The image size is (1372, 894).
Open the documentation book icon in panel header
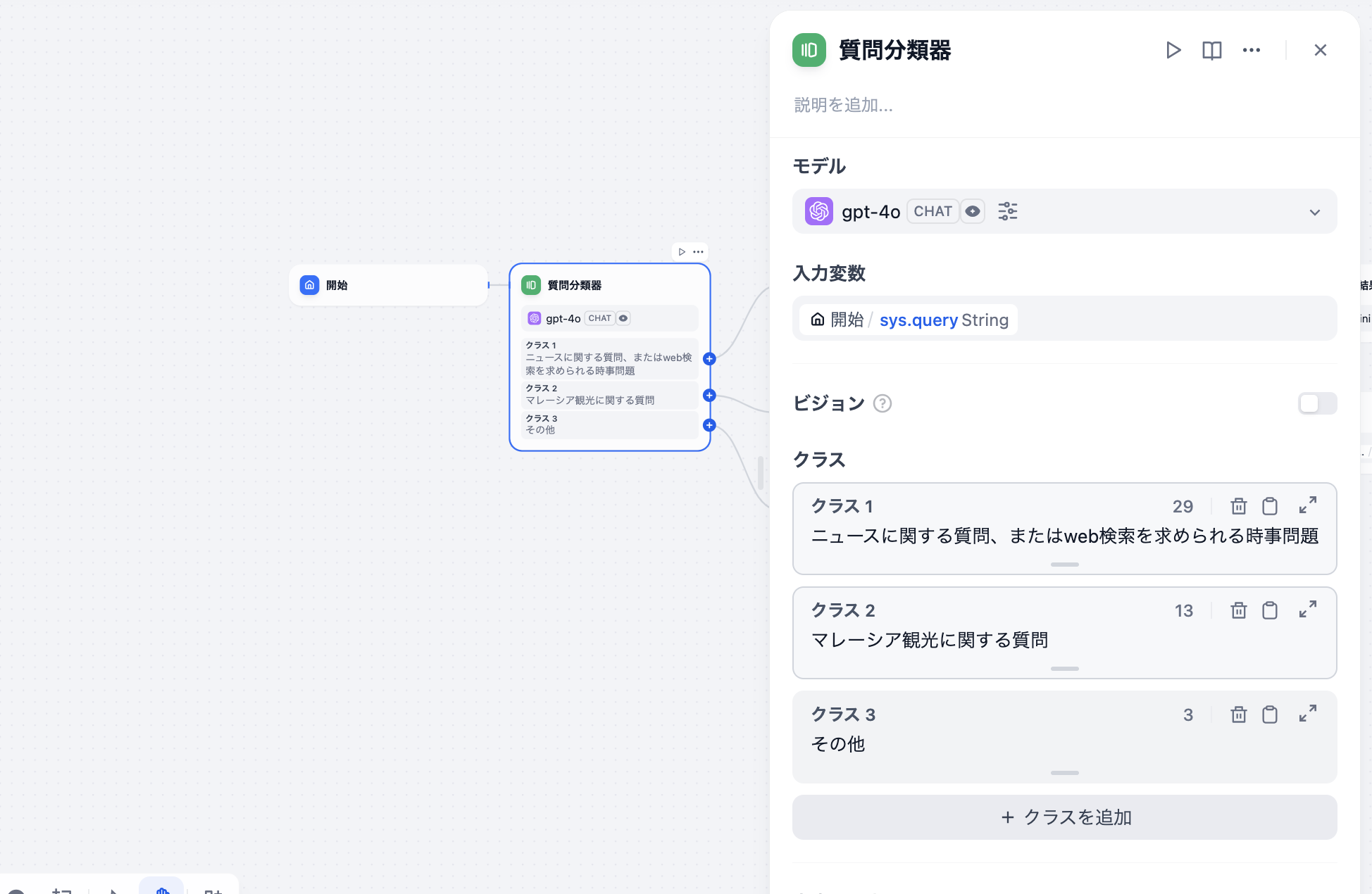point(1212,50)
